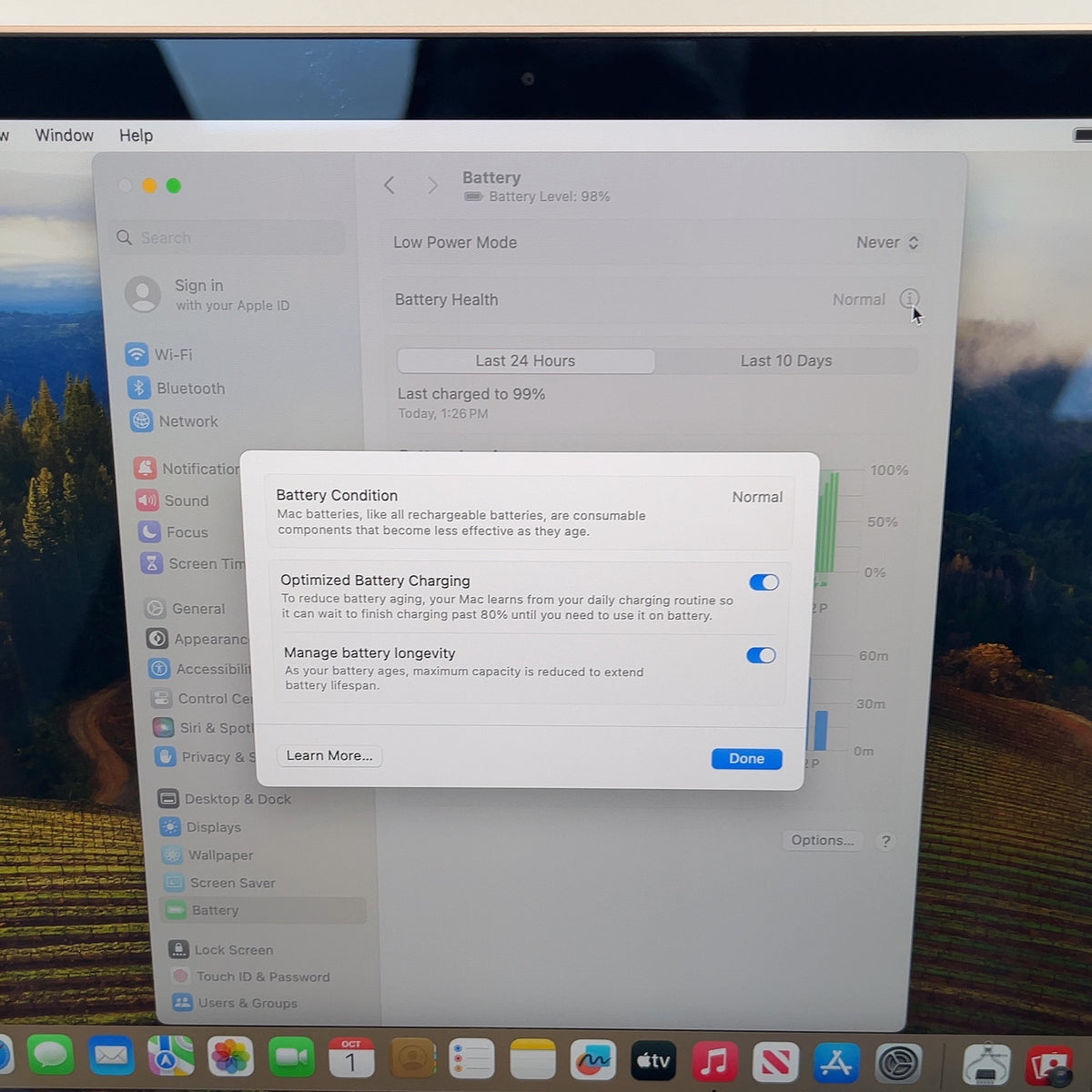The width and height of the screenshot is (1092, 1092).
Task: Launch Apple TV from the Dock
Action: pyautogui.click(x=653, y=1061)
